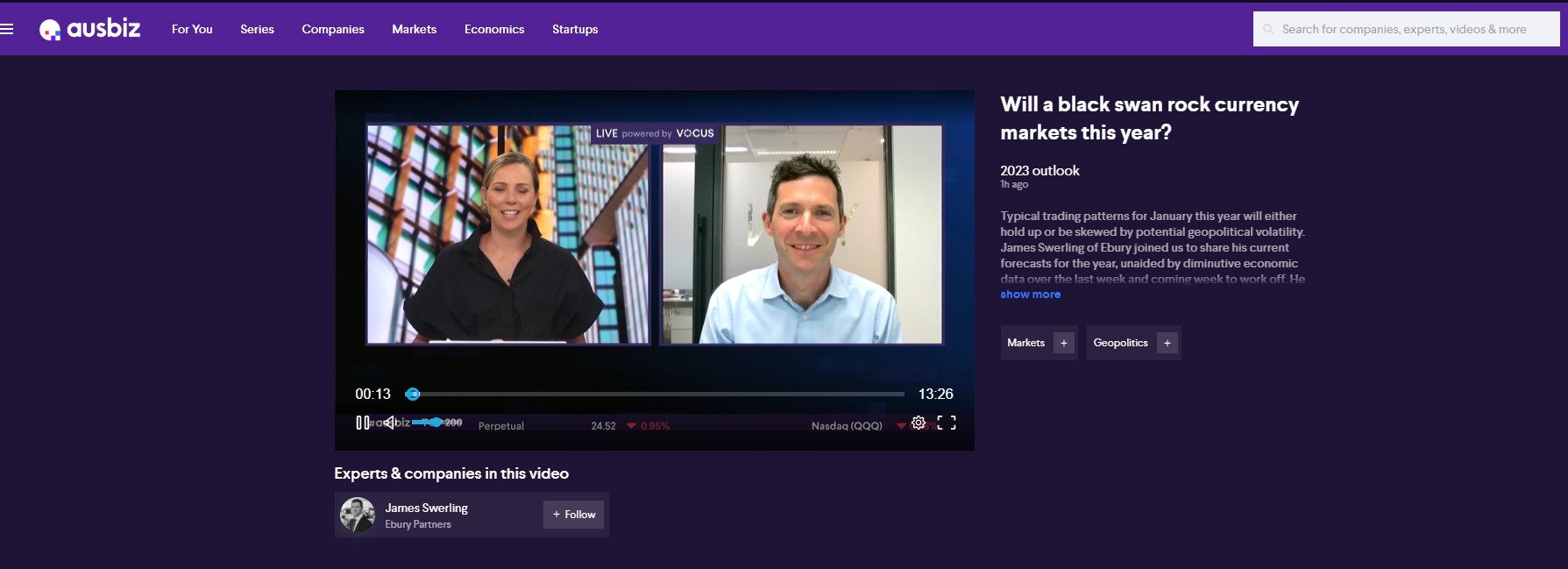Viewport: 1568px width, 569px height.
Task: Mute the video with the speaker icon
Action: tap(388, 423)
